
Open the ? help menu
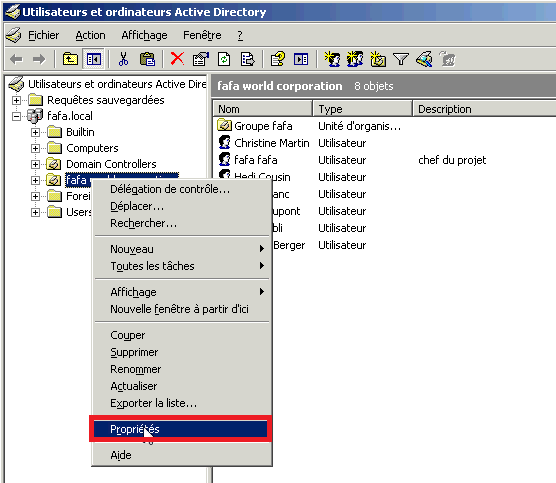coord(240,35)
